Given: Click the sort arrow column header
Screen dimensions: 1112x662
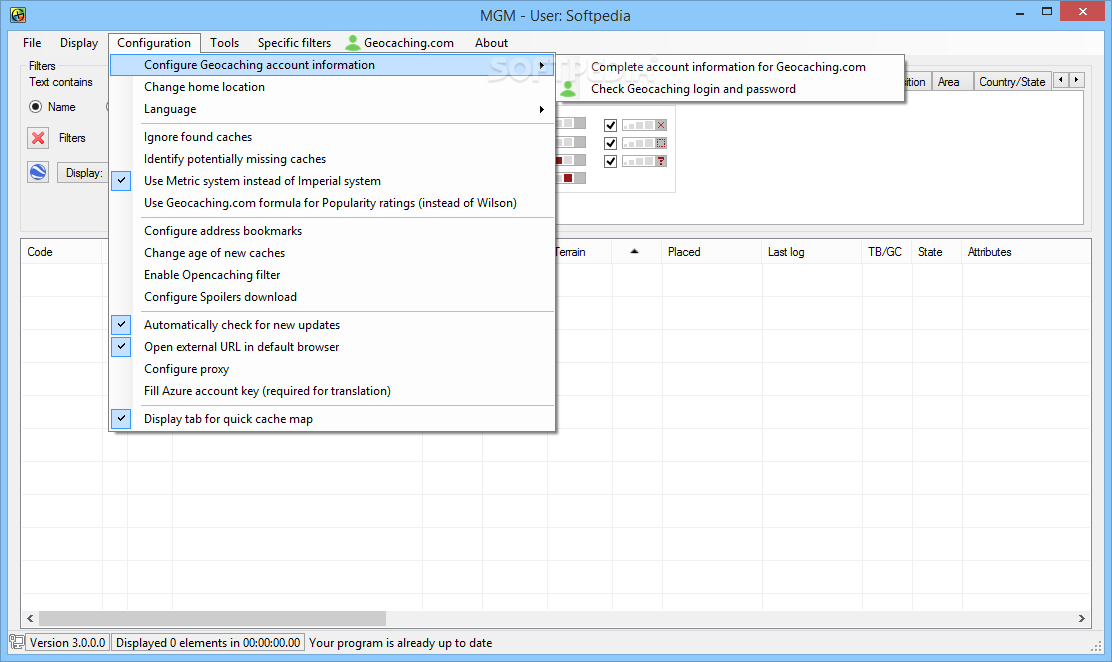Looking at the screenshot, I should point(635,252).
